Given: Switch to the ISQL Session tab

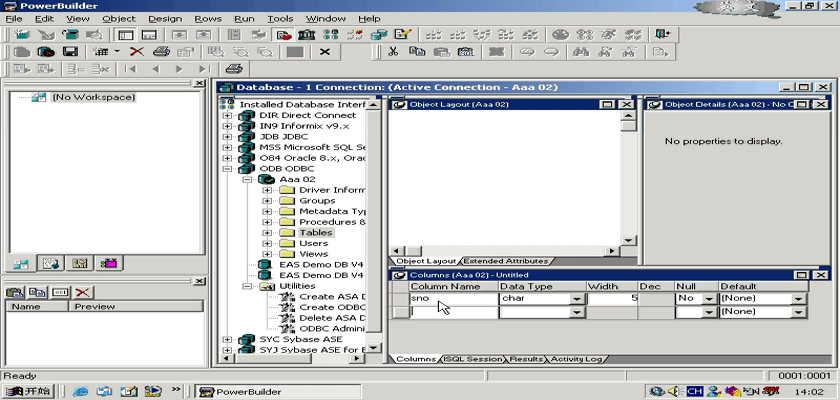Looking at the screenshot, I should pyautogui.click(x=473, y=359).
